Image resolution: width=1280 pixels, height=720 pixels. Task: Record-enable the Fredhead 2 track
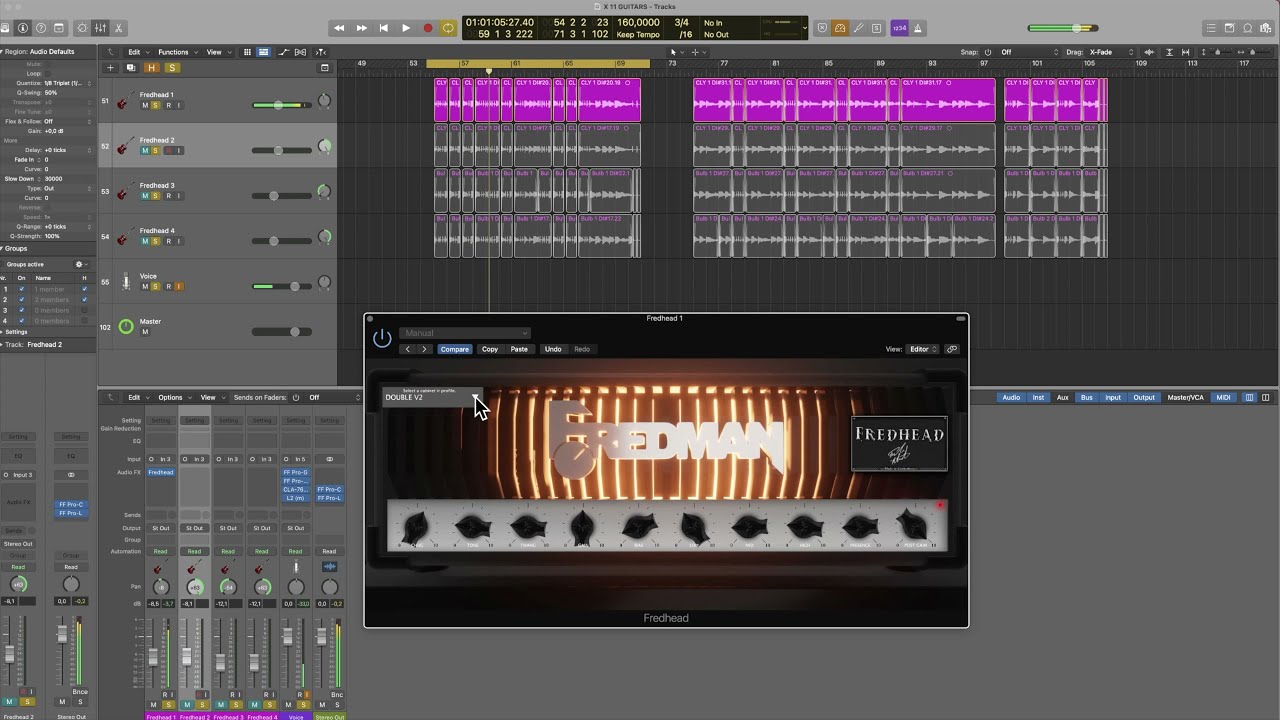(168, 151)
